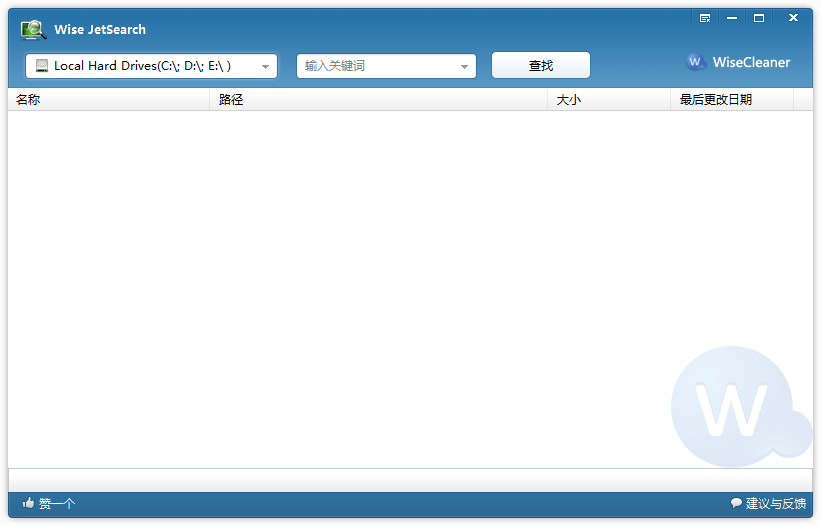Viewport: 821px width, 526px height.
Task: Click the hard drive icon in drive selector
Action: (42, 66)
